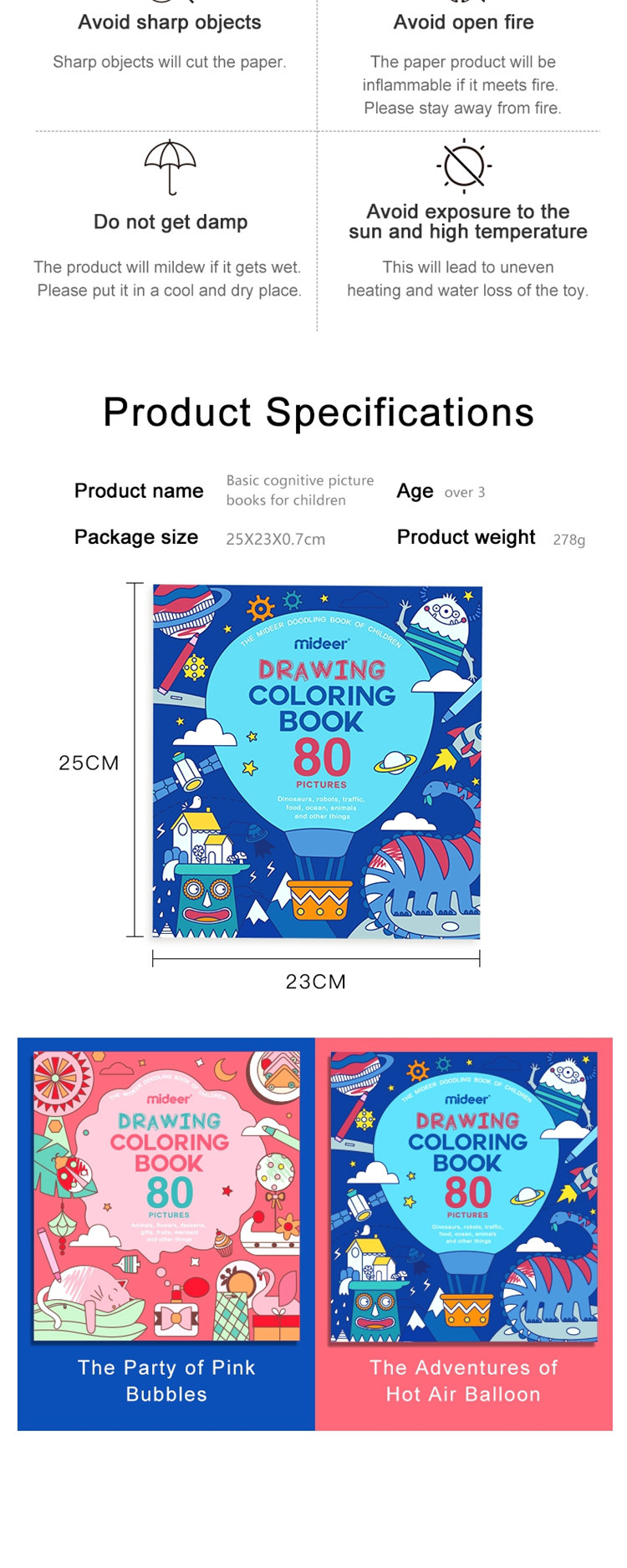Click The Party of Pink Bubbles caption

coord(166,1380)
